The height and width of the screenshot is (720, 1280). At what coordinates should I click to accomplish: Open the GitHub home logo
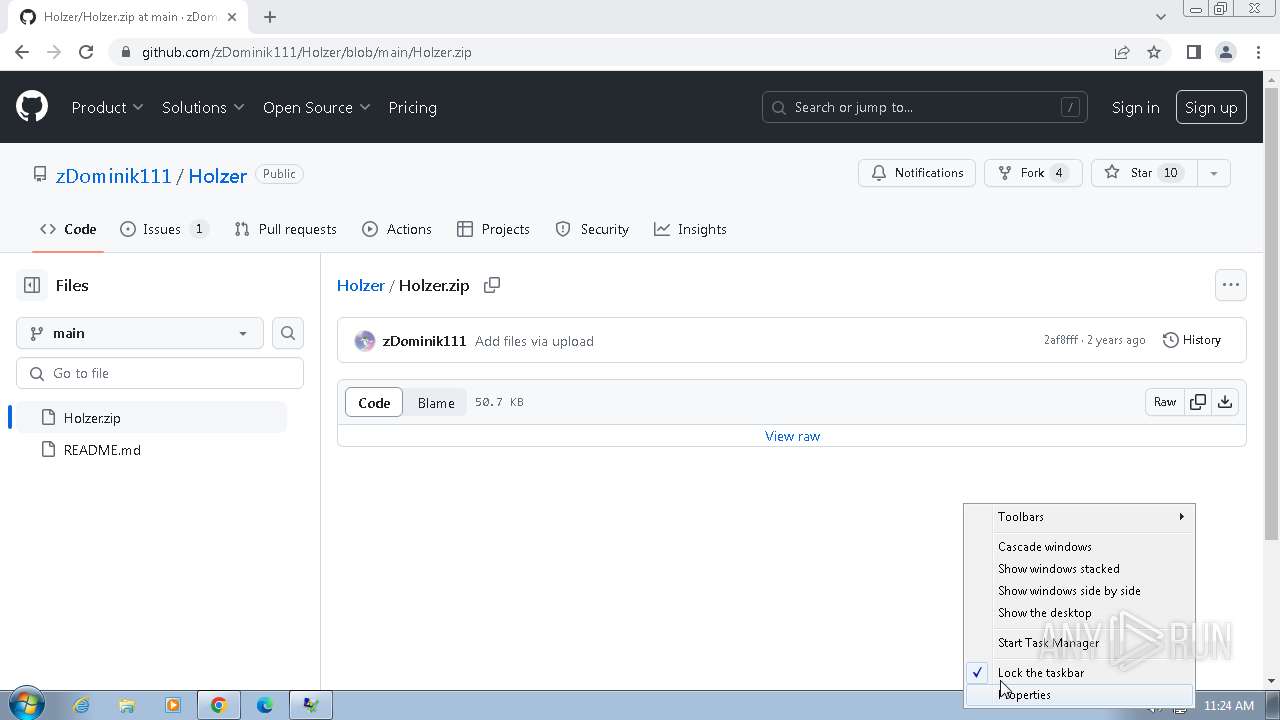(32, 107)
